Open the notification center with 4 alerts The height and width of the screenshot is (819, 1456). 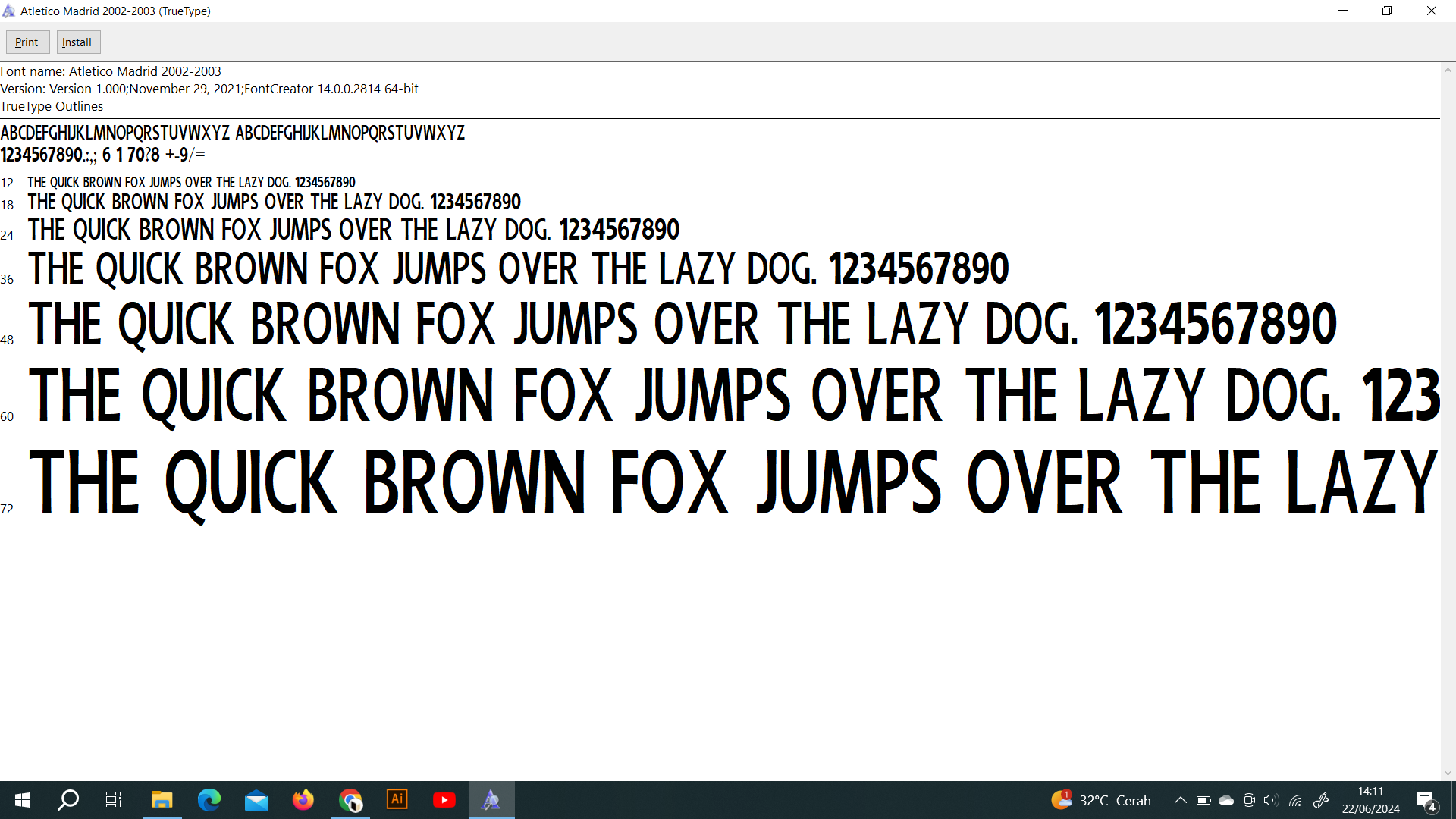coord(1426,800)
